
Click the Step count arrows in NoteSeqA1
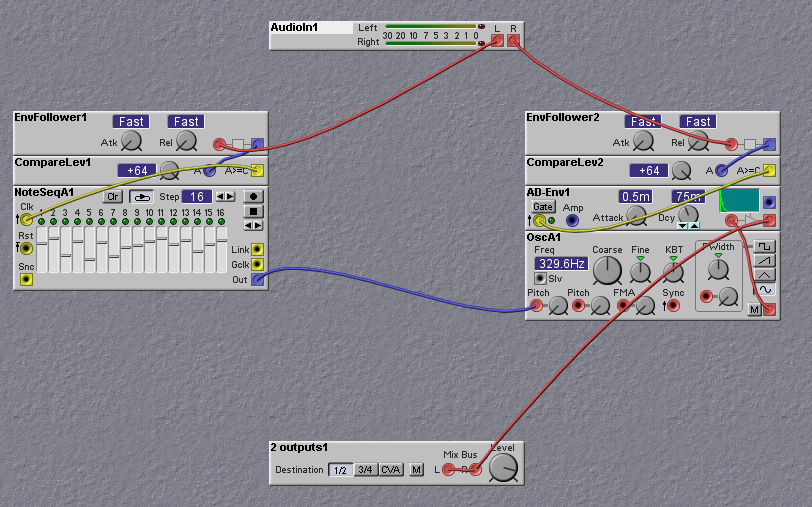[225, 197]
